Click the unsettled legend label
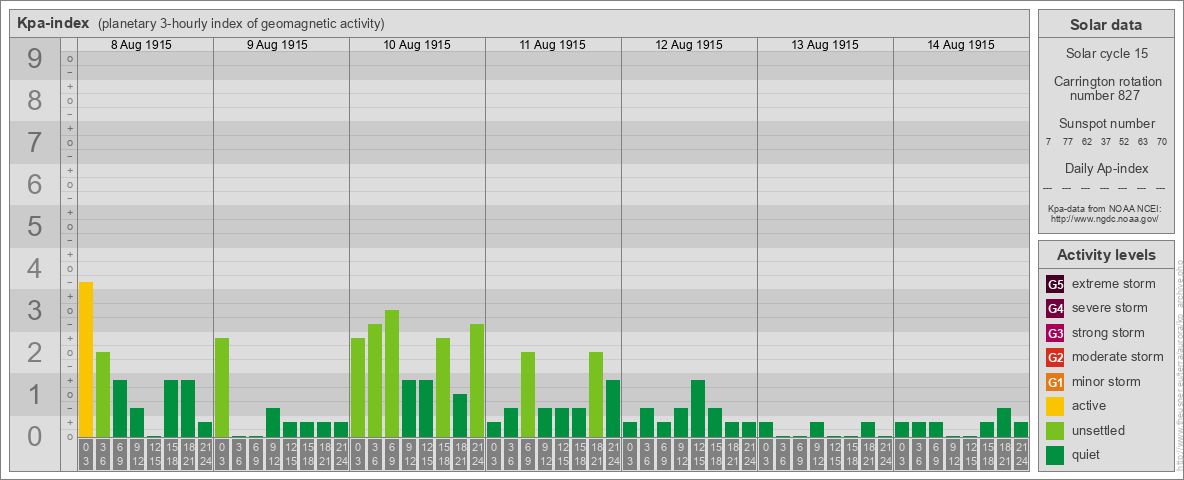 tap(1099, 430)
